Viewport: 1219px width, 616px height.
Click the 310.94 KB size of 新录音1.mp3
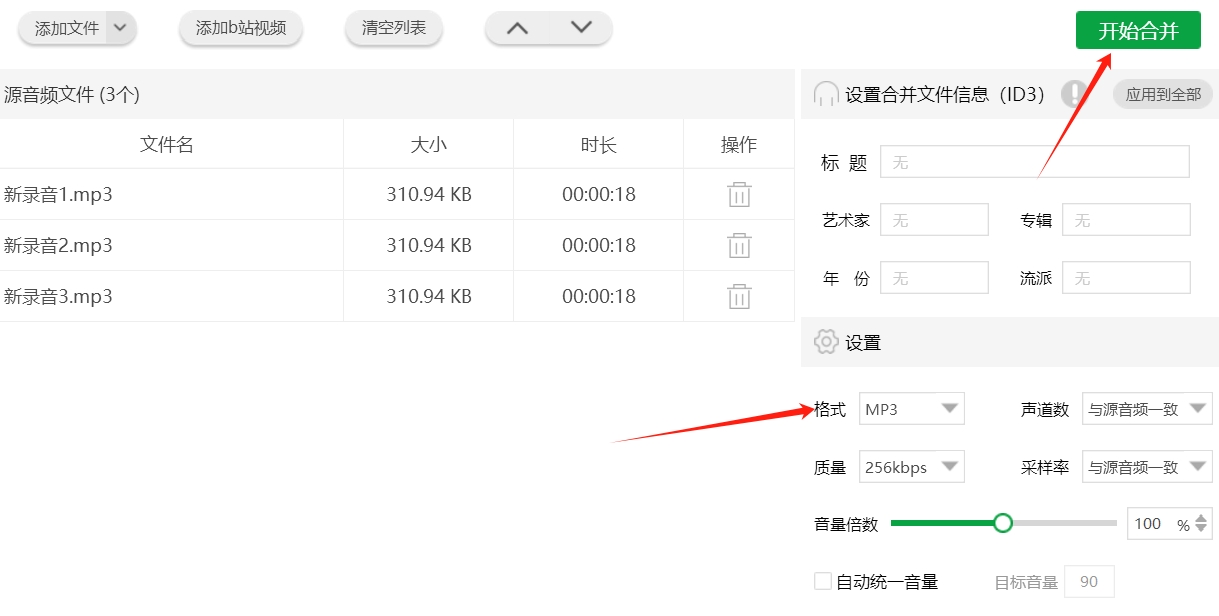[x=429, y=194]
